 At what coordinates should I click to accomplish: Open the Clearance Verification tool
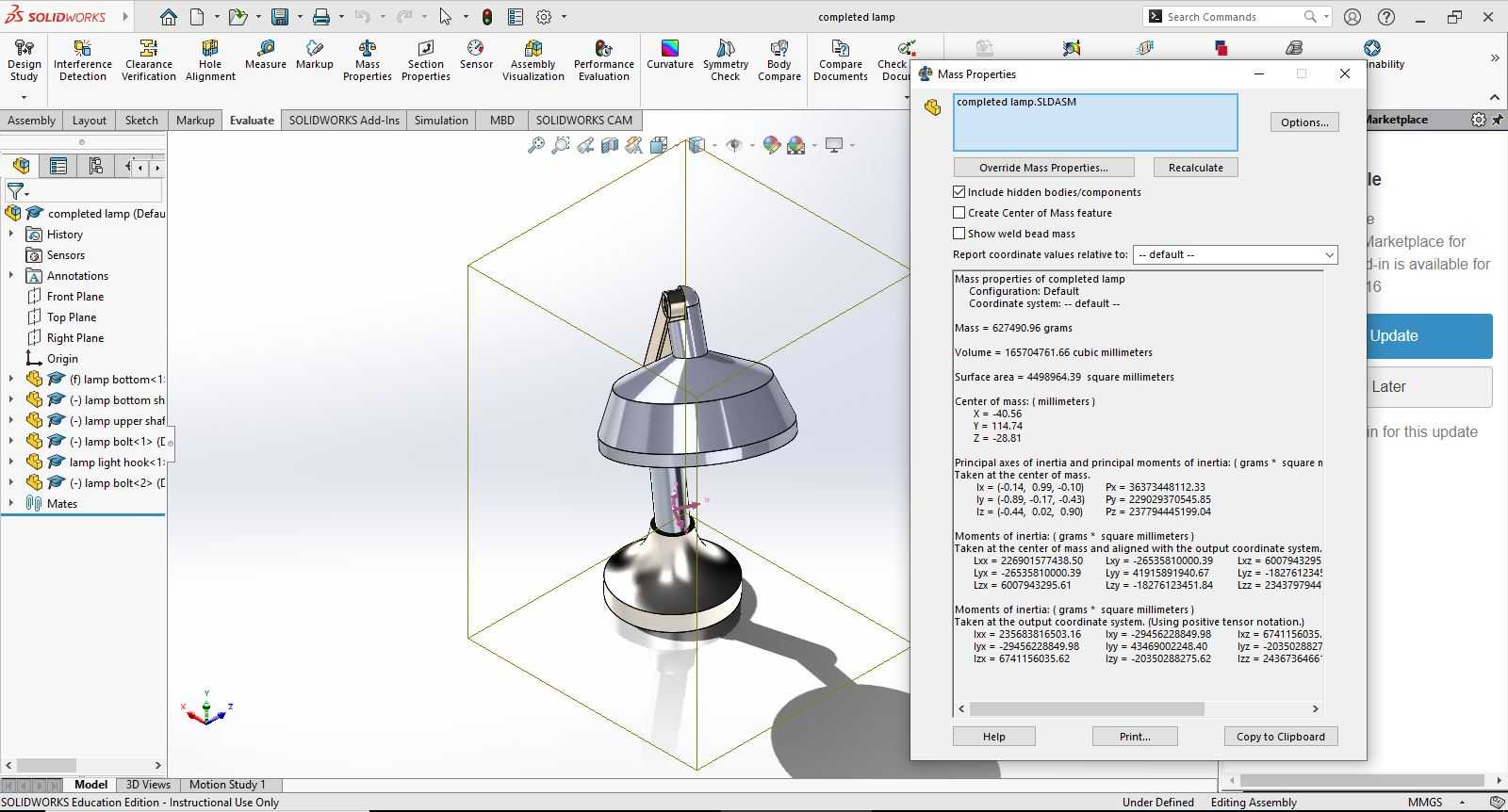[149, 60]
